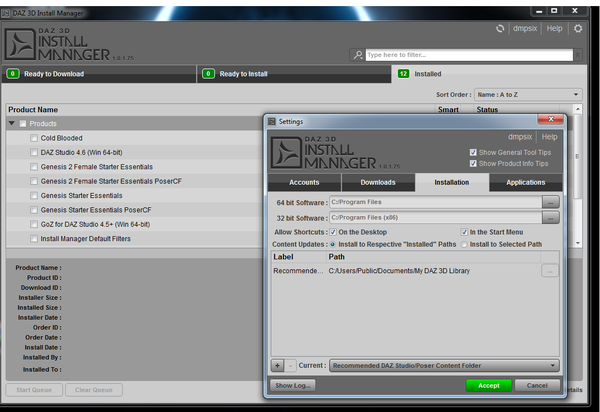600x412 pixels.
Task: Click the Label column header in Settings
Action: (283, 257)
